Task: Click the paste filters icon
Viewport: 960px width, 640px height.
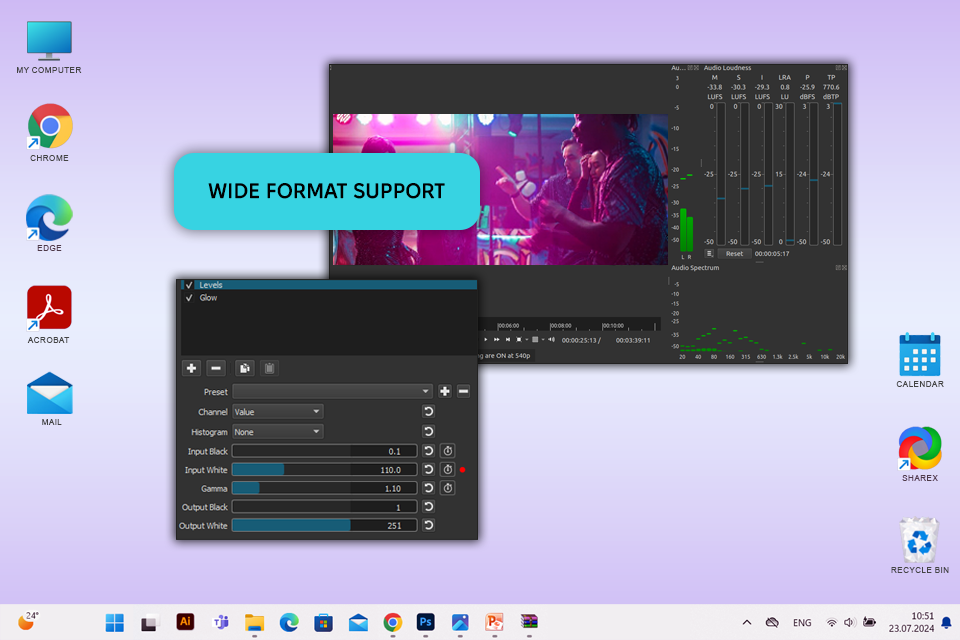Action: pos(269,368)
